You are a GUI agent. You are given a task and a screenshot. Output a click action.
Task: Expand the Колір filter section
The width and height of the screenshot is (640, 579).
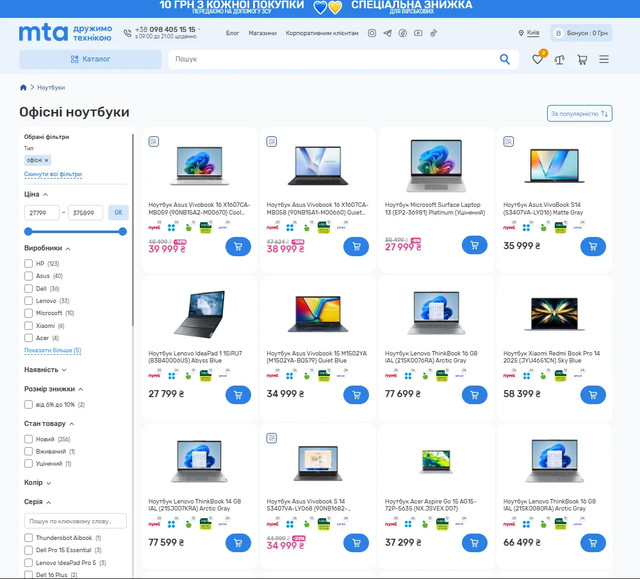tap(38, 483)
